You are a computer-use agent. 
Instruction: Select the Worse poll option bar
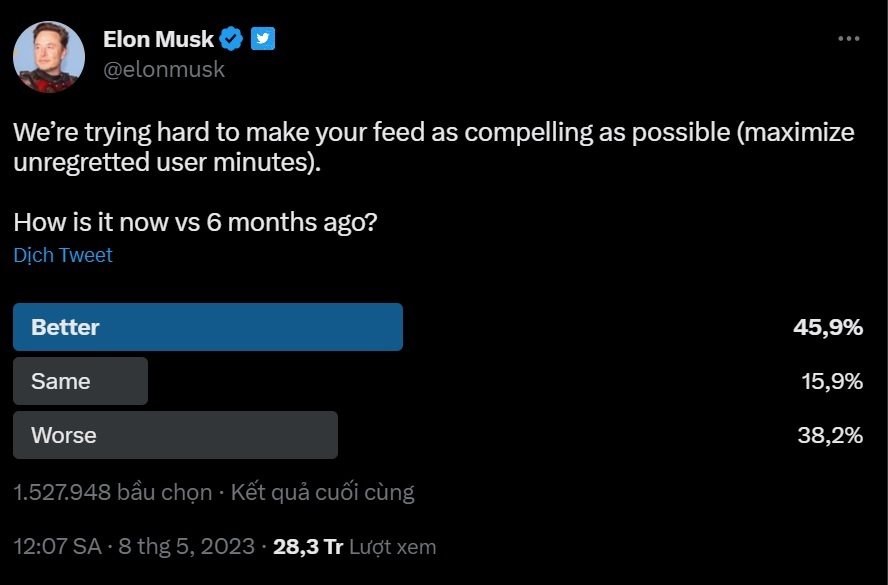coord(175,435)
